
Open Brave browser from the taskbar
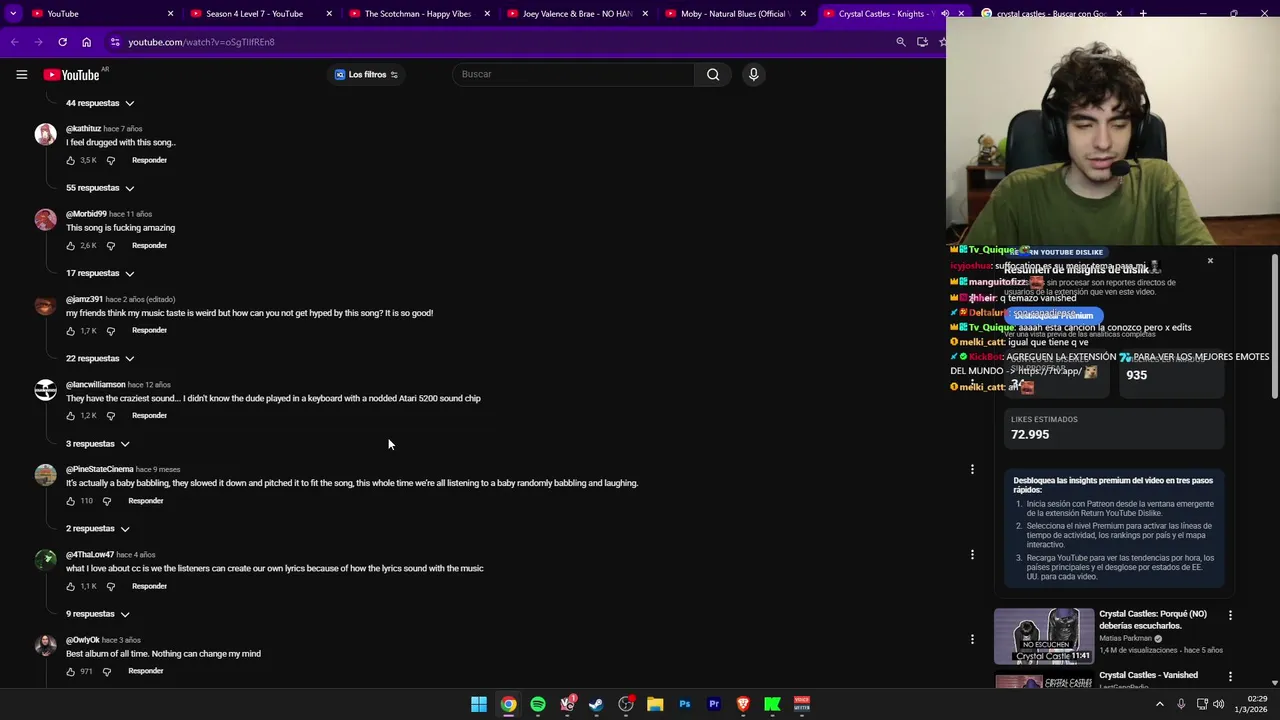pyautogui.click(x=743, y=704)
